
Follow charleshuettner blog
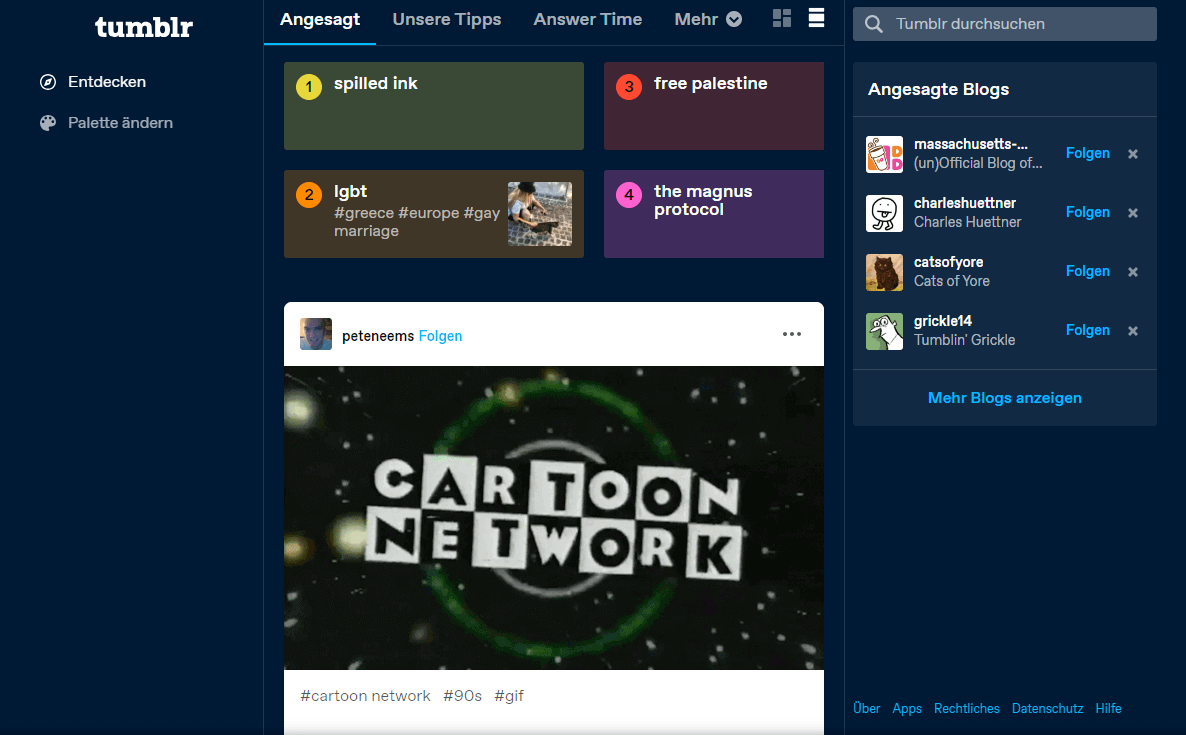tap(1088, 212)
